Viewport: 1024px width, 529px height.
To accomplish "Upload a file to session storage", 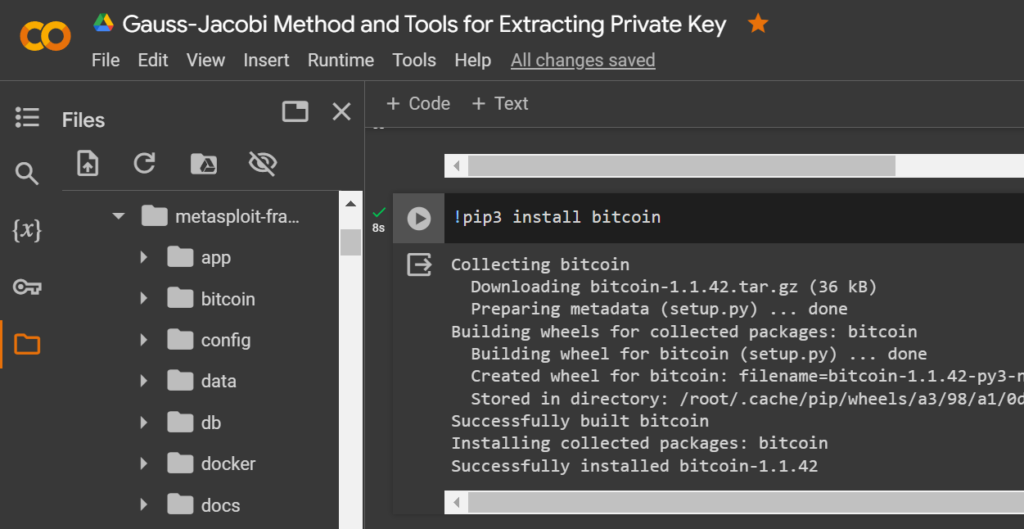I will [x=88, y=163].
